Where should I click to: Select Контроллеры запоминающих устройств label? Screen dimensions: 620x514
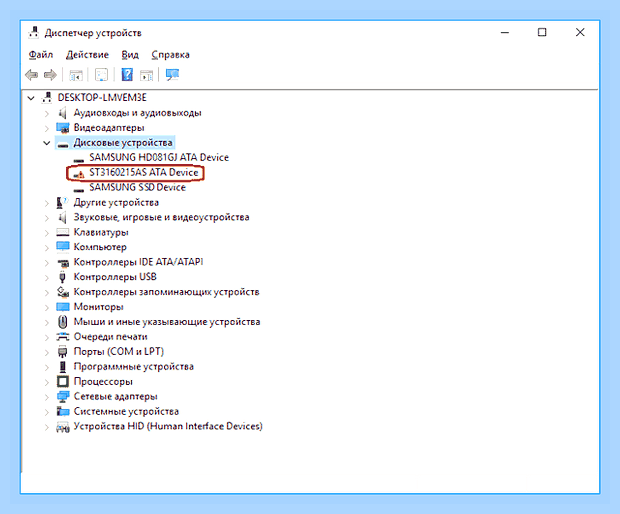[166, 292]
